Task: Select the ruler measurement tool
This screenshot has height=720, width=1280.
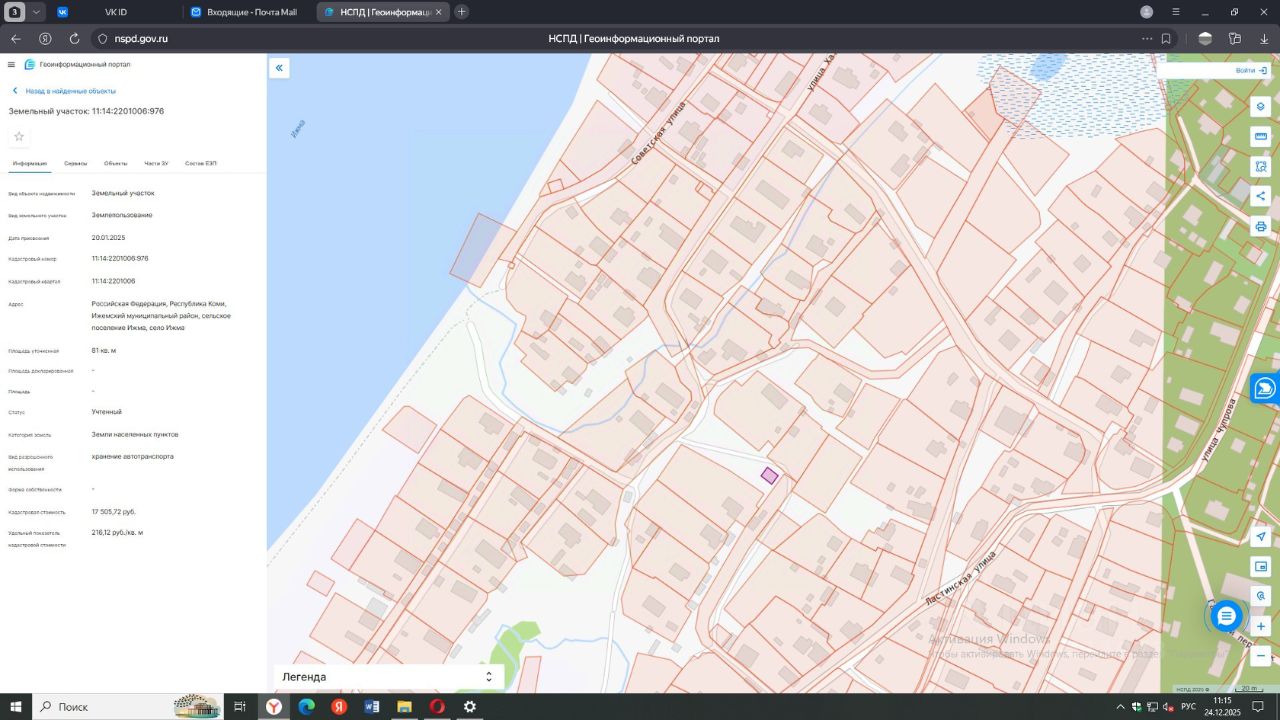Action: (1260, 137)
